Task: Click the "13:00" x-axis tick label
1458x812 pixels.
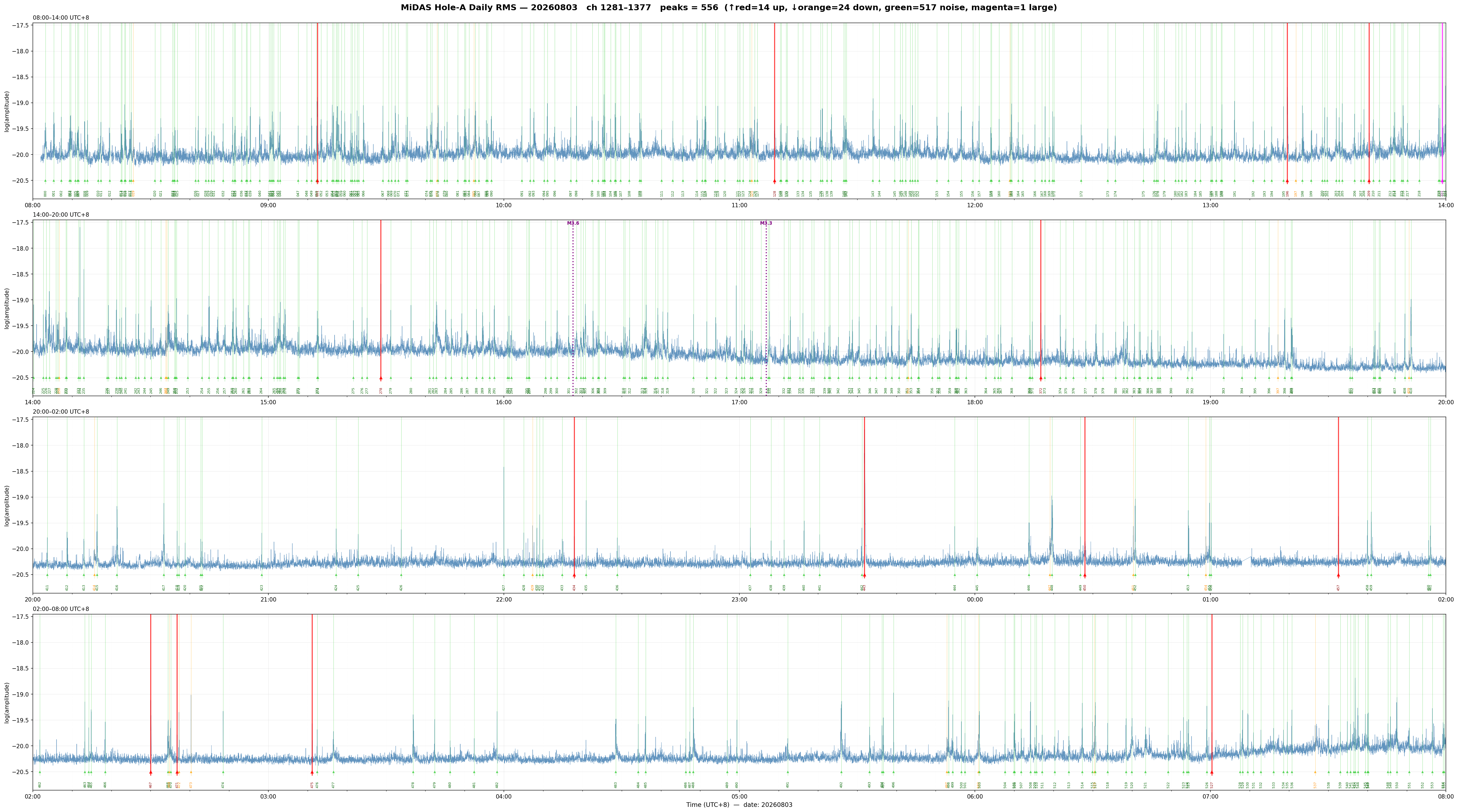Action: (1210, 205)
